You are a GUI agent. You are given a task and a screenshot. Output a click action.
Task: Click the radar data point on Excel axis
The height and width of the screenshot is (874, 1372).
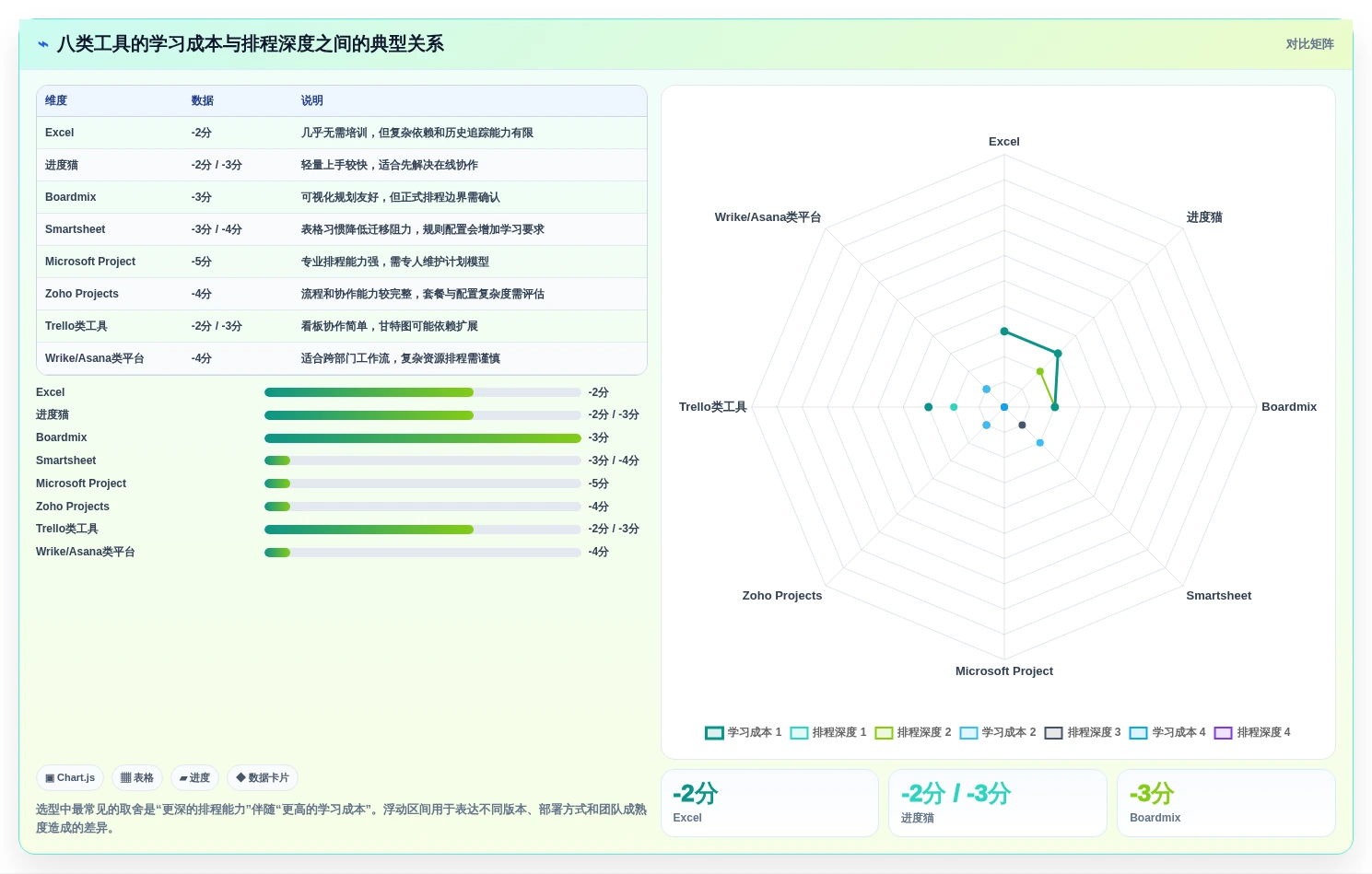pos(1004,332)
